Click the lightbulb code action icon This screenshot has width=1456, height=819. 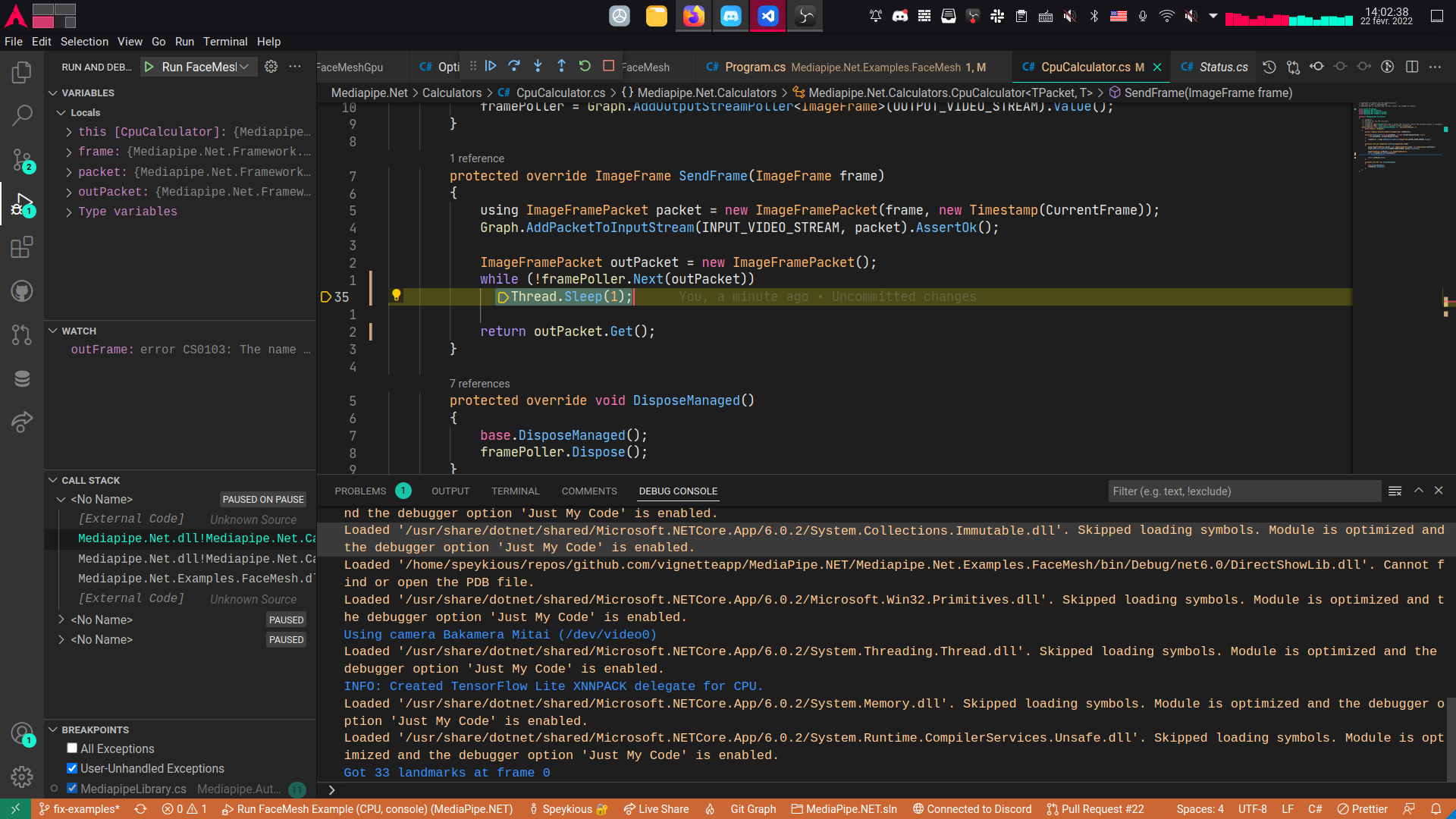(396, 296)
